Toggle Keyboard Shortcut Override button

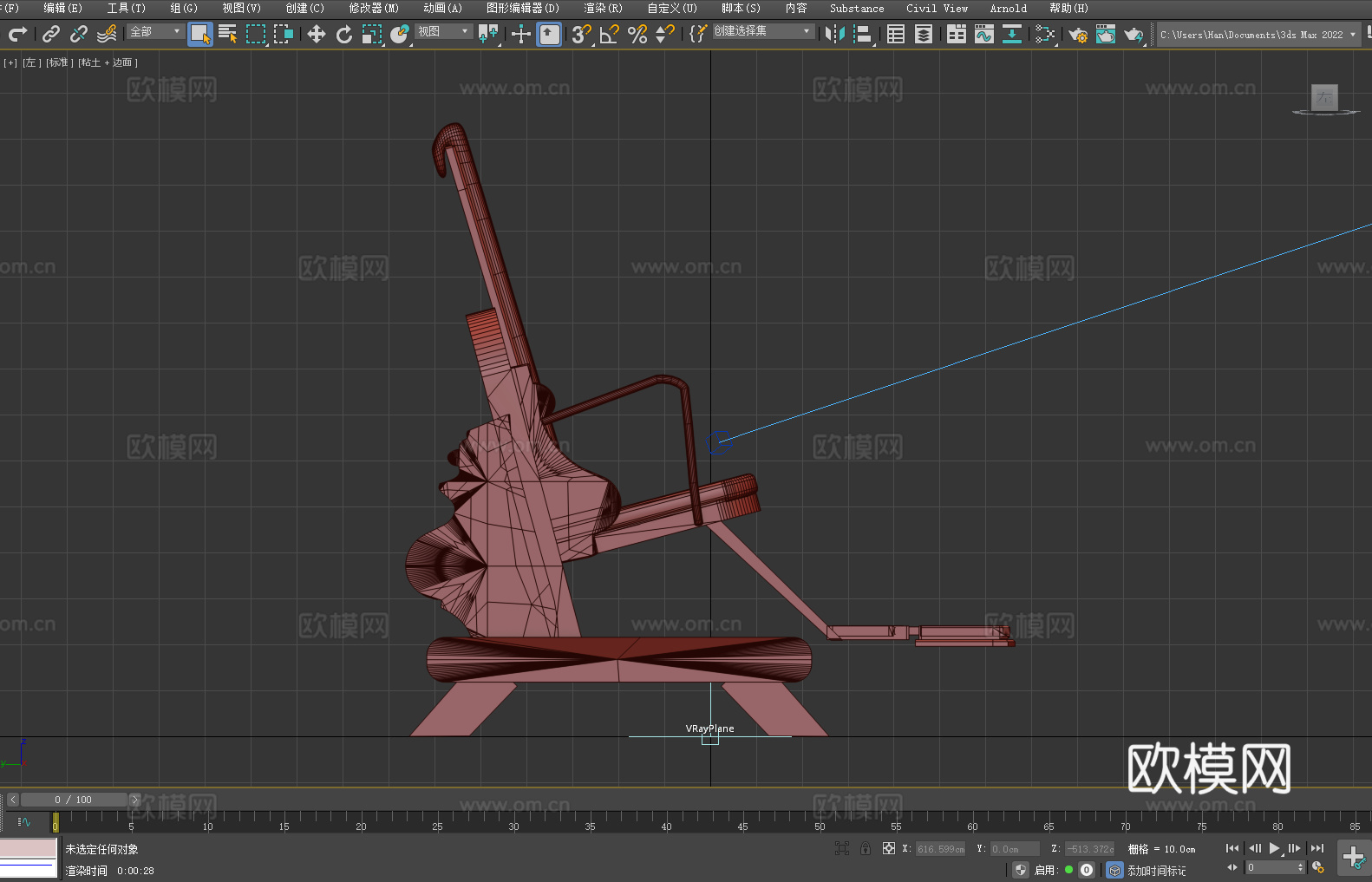pos(549,34)
